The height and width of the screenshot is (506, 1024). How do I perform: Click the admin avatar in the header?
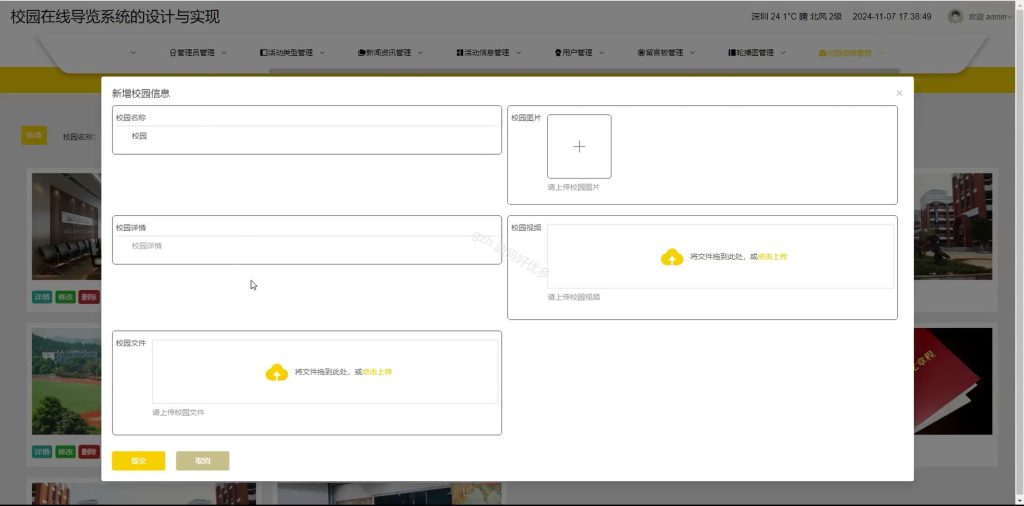955,16
